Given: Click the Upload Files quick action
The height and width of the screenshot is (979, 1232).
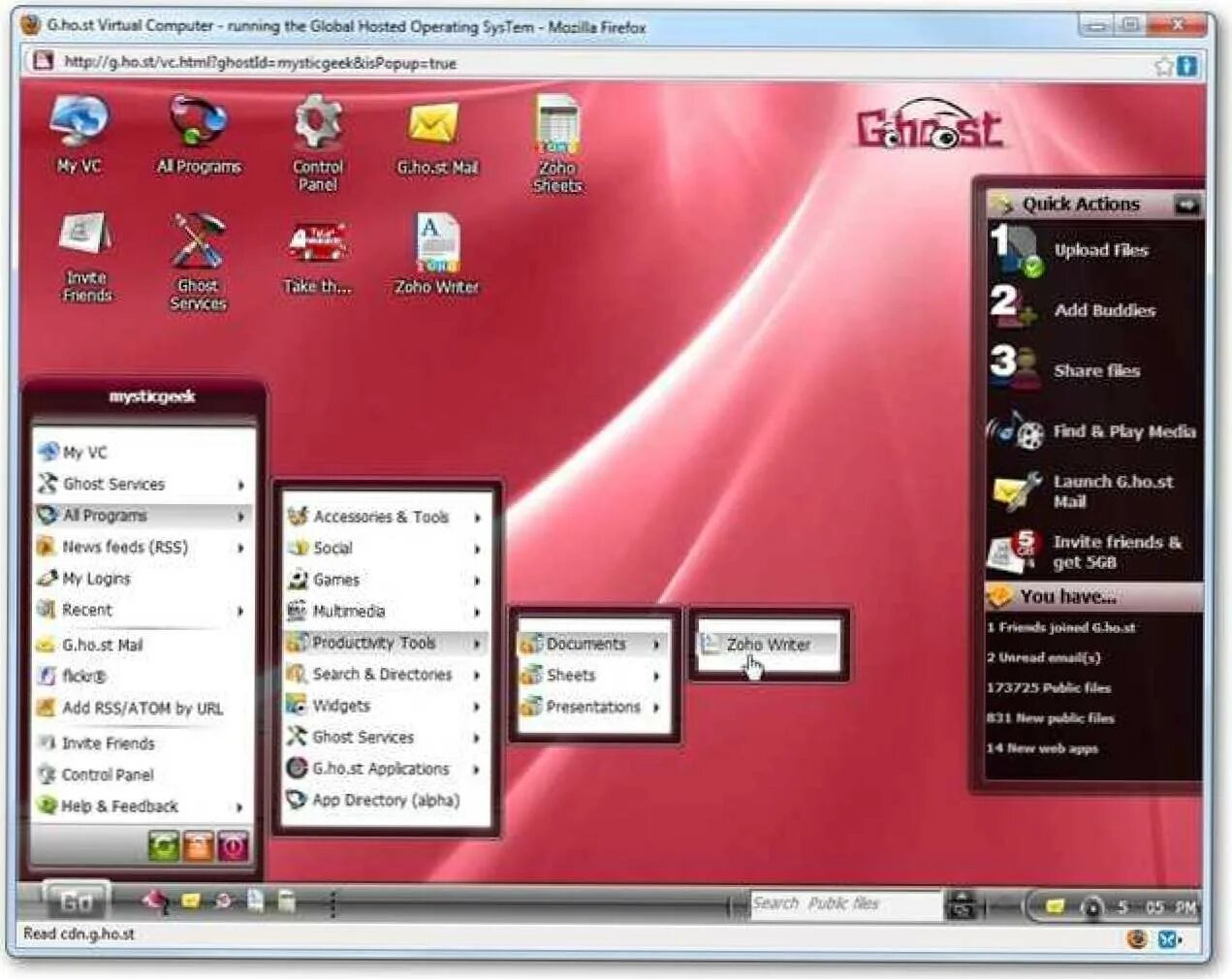Looking at the screenshot, I should point(1069,250).
